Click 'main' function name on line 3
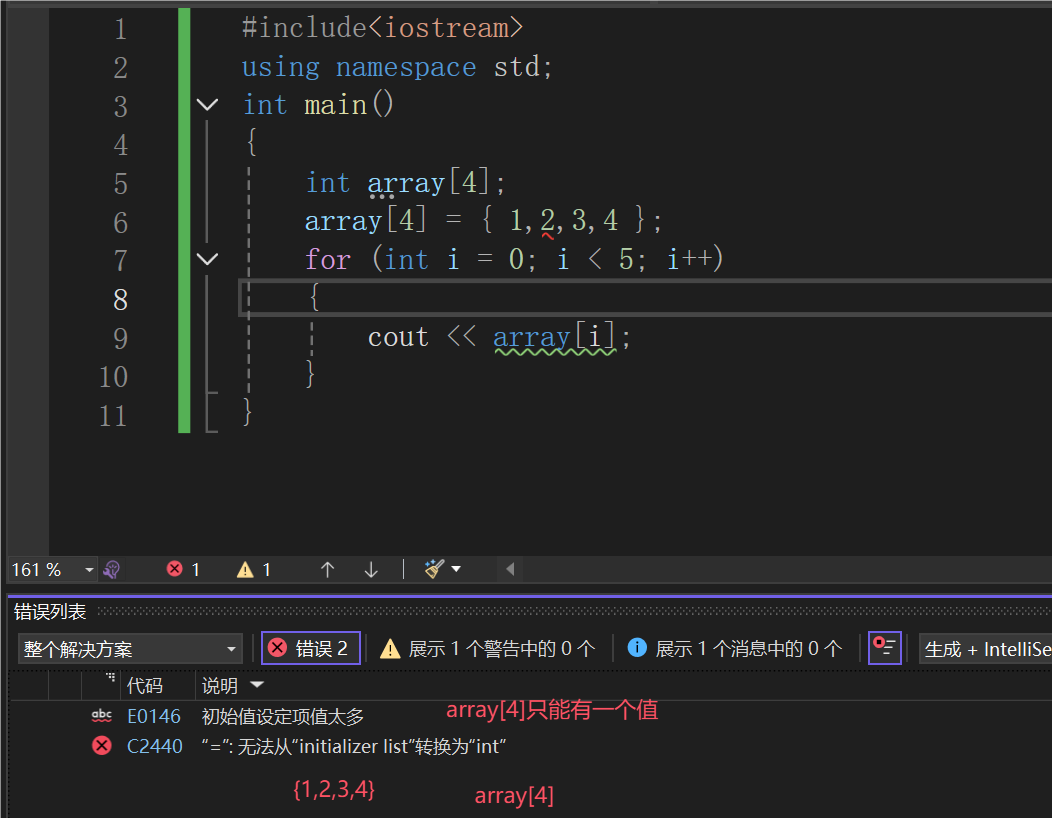Image resolution: width=1052 pixels, height=818 pixels. [335, 105]
